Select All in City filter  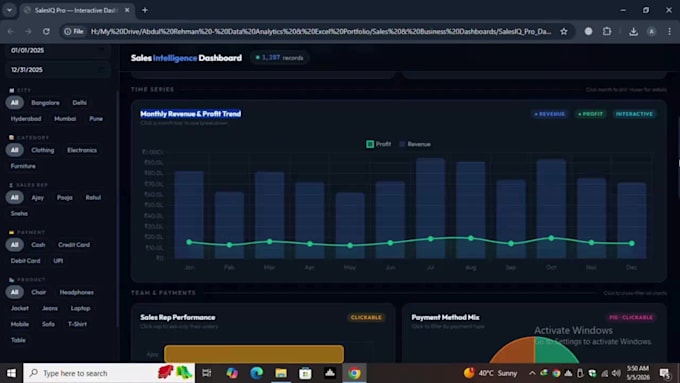point(15,103)
